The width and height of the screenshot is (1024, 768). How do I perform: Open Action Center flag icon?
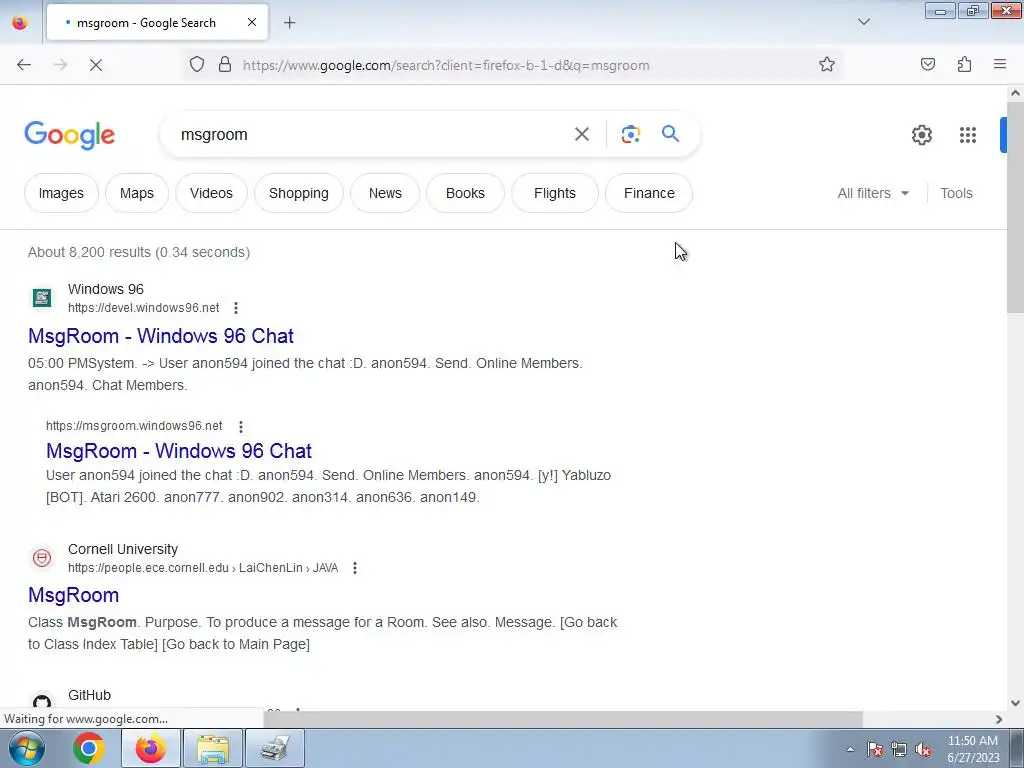(874, 750)
